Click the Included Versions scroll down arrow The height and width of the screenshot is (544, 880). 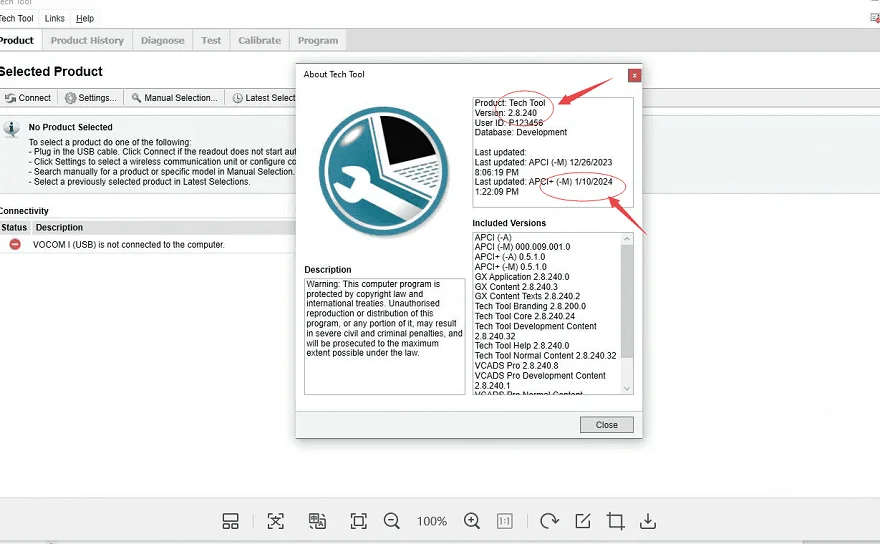pos(627,388)
